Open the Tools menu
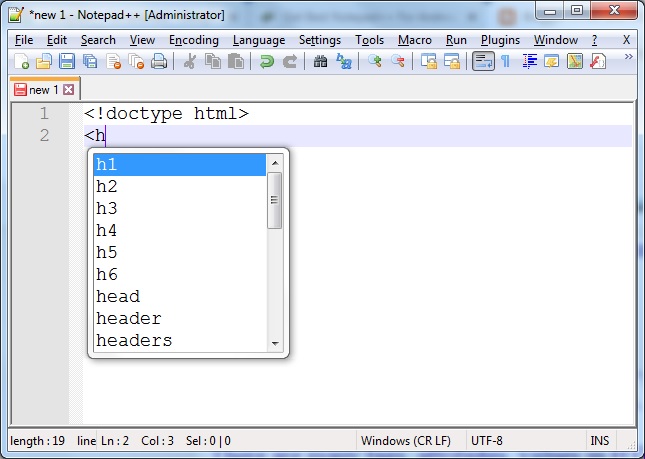The width and height of the screenshot is (645, 459). point(369,40)
